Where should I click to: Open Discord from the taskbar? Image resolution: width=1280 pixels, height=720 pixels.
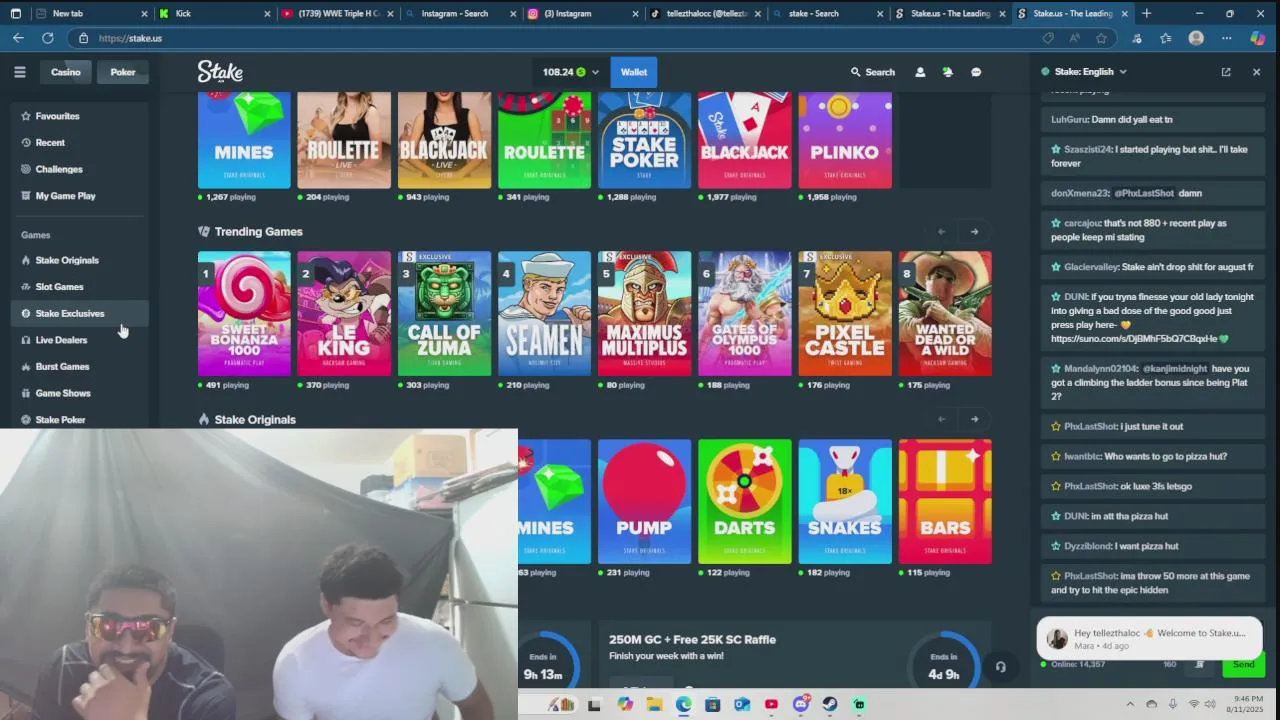click(800, 704)
